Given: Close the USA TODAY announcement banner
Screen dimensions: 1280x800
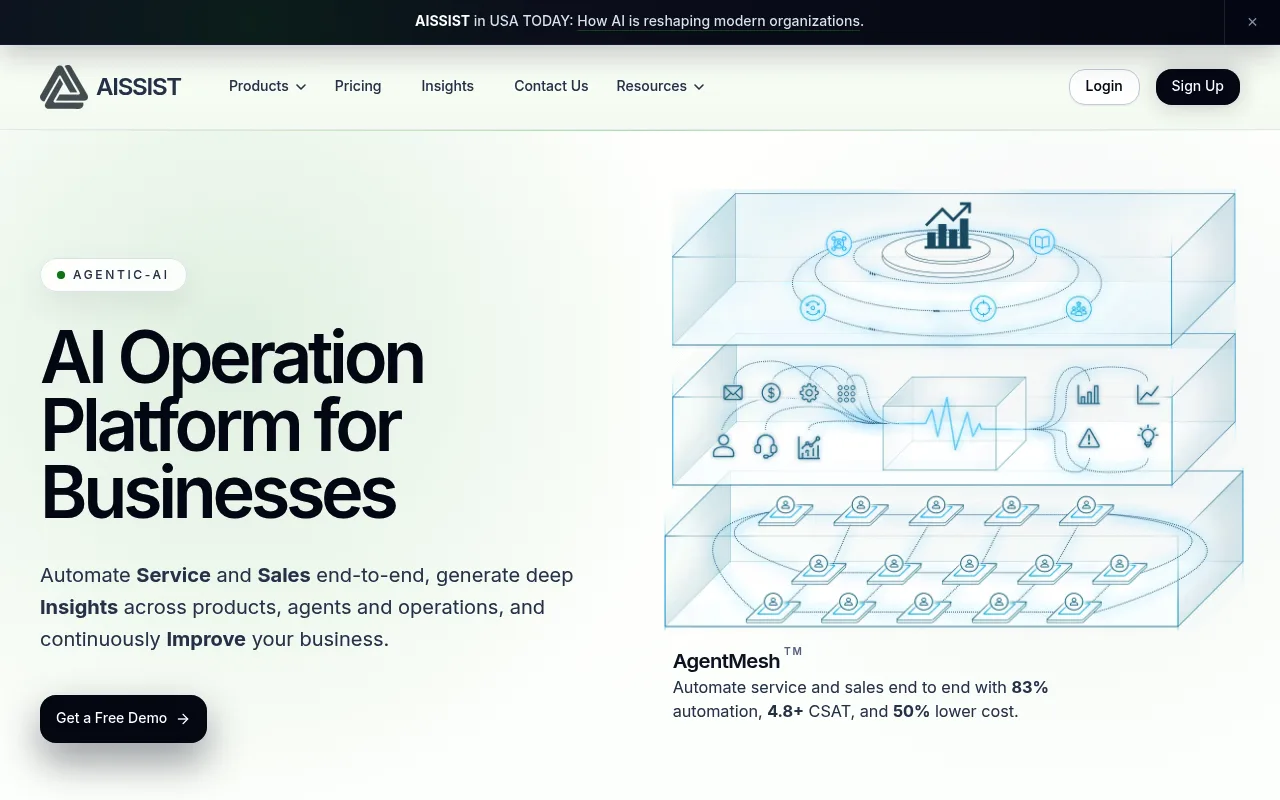Looking at the screenshot, I should point(1252,22).
